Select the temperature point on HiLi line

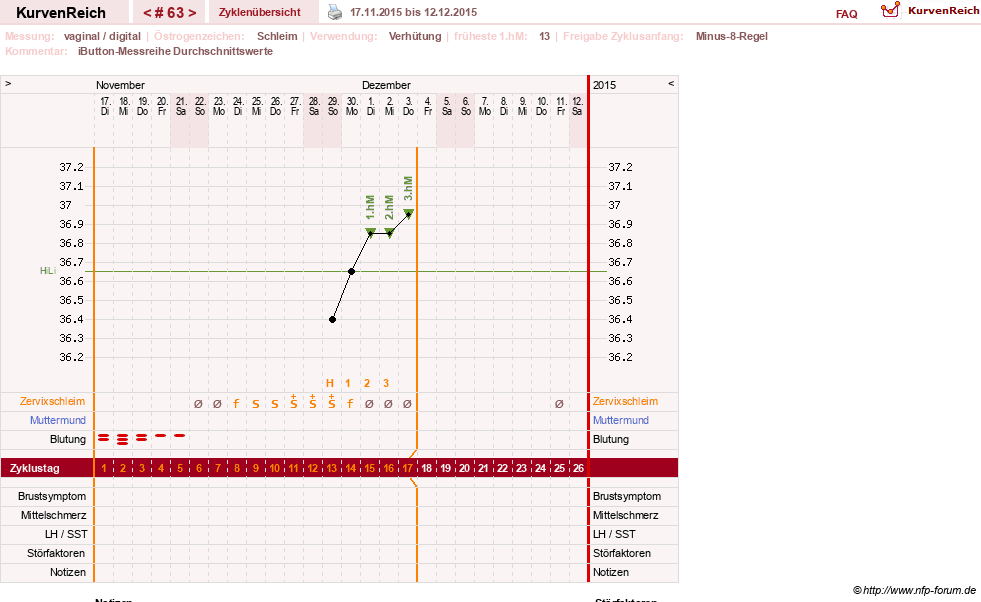pos(352,272)
